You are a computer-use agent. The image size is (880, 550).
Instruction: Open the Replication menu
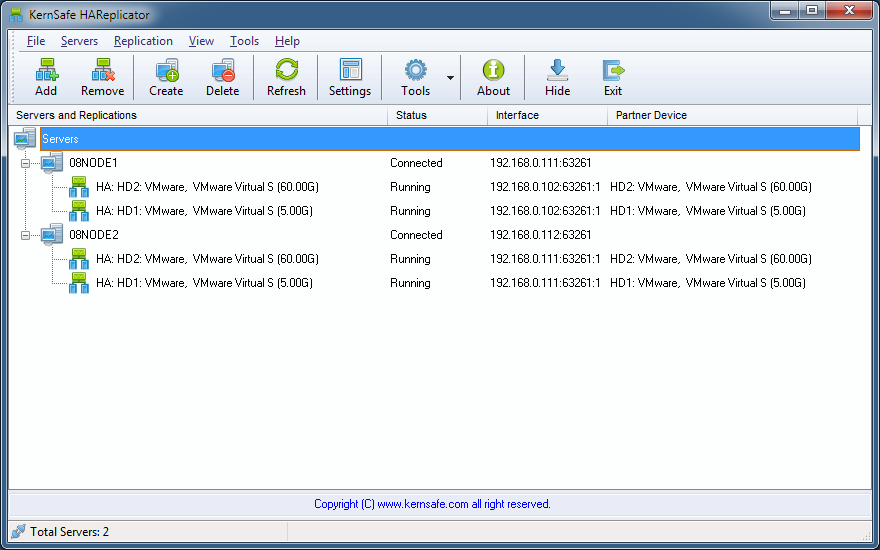[x=143, y=41]
